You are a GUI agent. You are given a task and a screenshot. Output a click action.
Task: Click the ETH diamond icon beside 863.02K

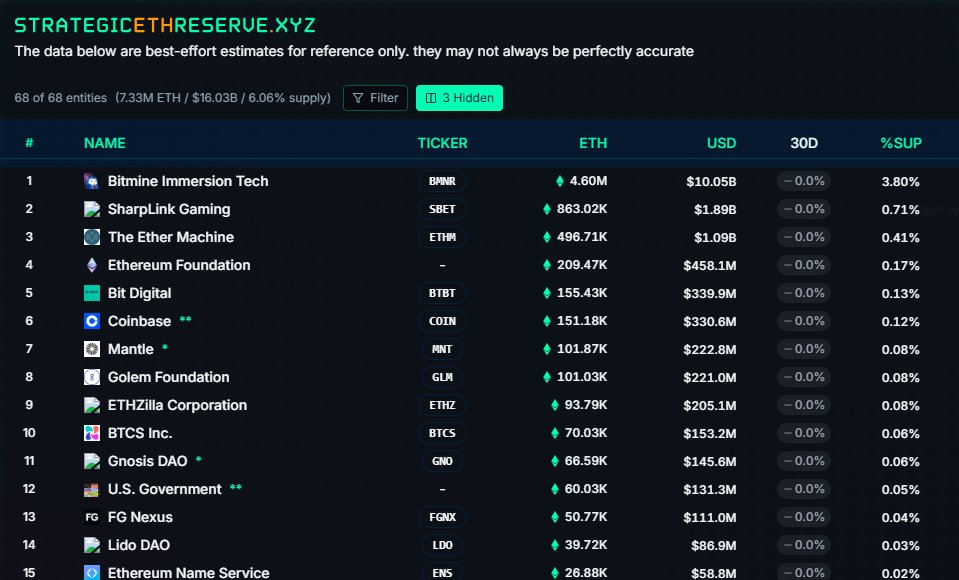coord(547,209)
